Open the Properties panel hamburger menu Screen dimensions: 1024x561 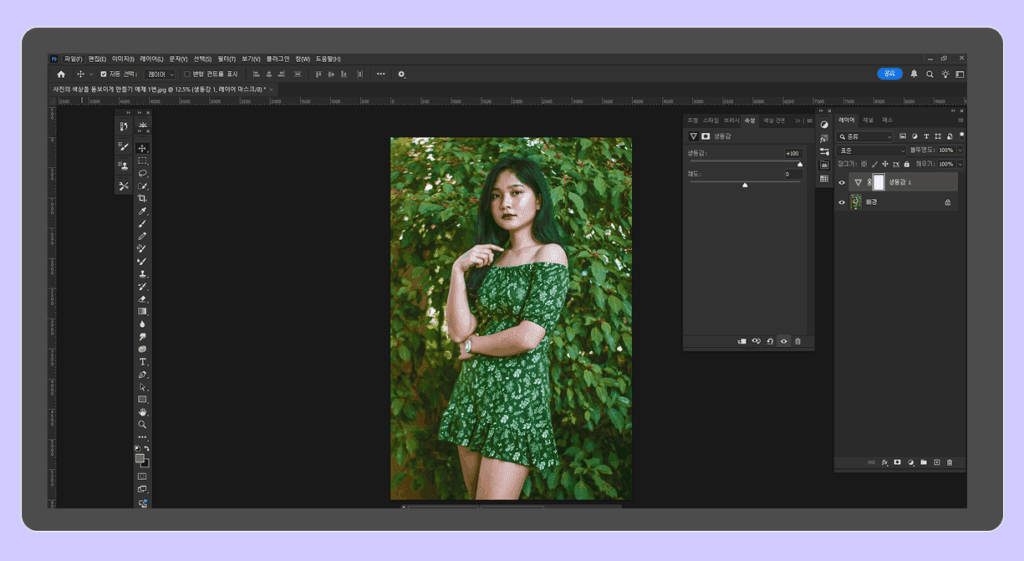(810, 121)
